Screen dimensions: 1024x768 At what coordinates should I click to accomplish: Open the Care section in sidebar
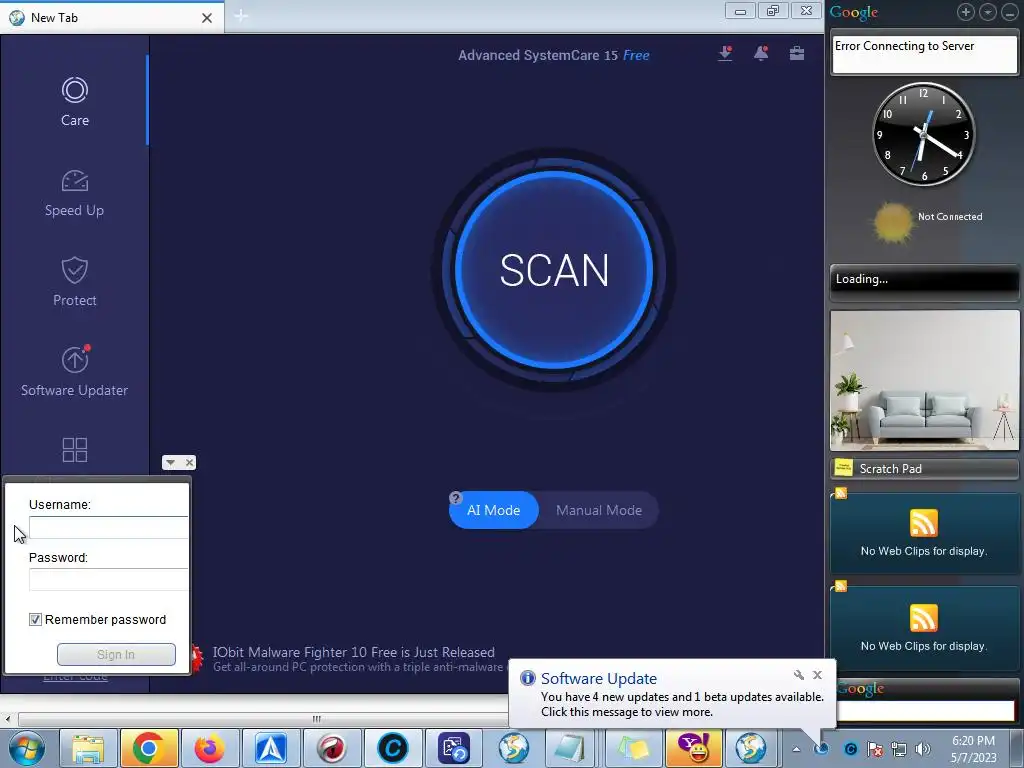[74, 102]
